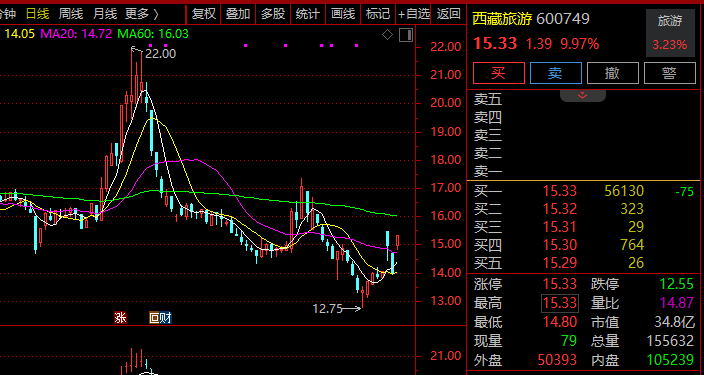Switch to the 月线 monthly tab
704x375 pixels.
[105, 14]
